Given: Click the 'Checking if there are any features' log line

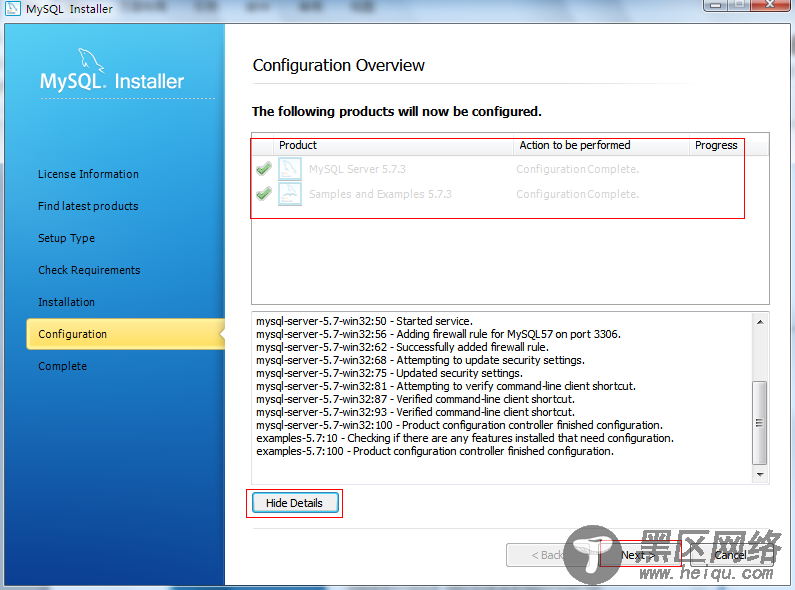Looking at the screenshot, I should [x=465, y=438].
